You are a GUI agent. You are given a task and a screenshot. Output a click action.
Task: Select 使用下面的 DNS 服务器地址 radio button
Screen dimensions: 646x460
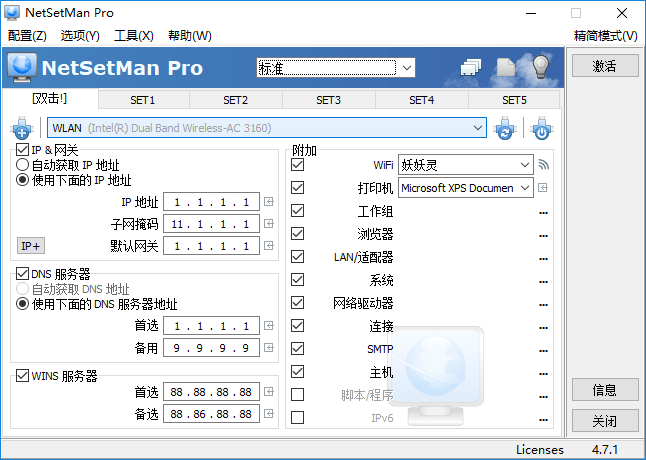click(22, 304)
